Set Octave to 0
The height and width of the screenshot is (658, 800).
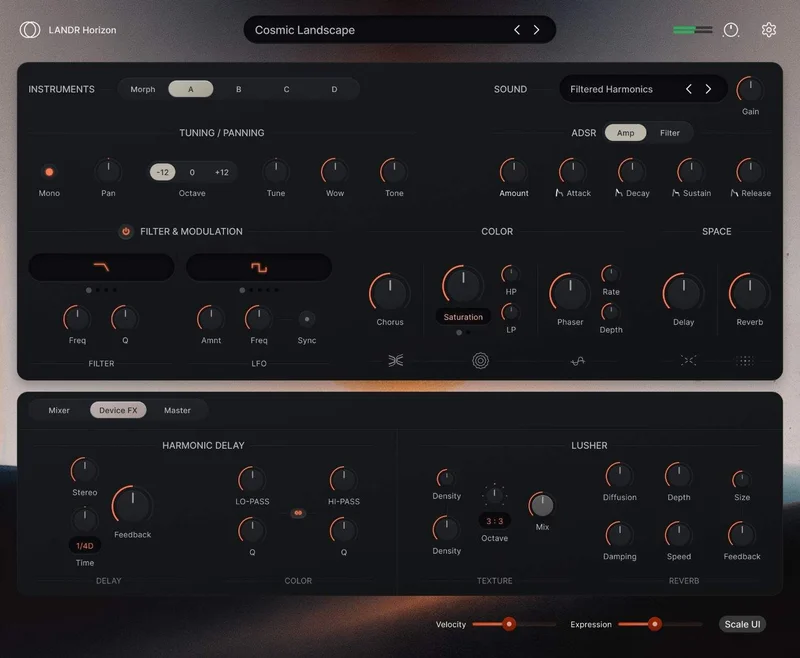192,172
